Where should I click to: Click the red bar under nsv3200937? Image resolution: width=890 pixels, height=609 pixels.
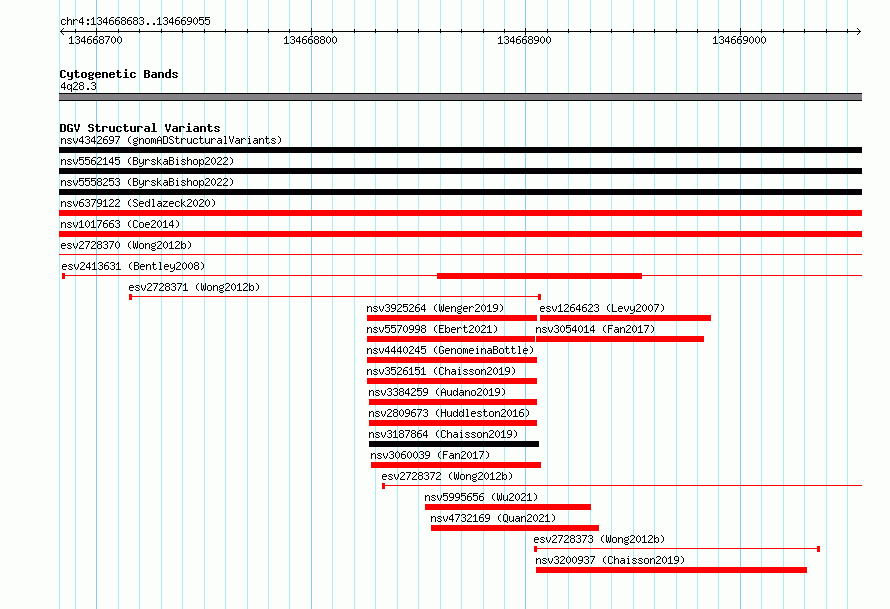(671, 570)
